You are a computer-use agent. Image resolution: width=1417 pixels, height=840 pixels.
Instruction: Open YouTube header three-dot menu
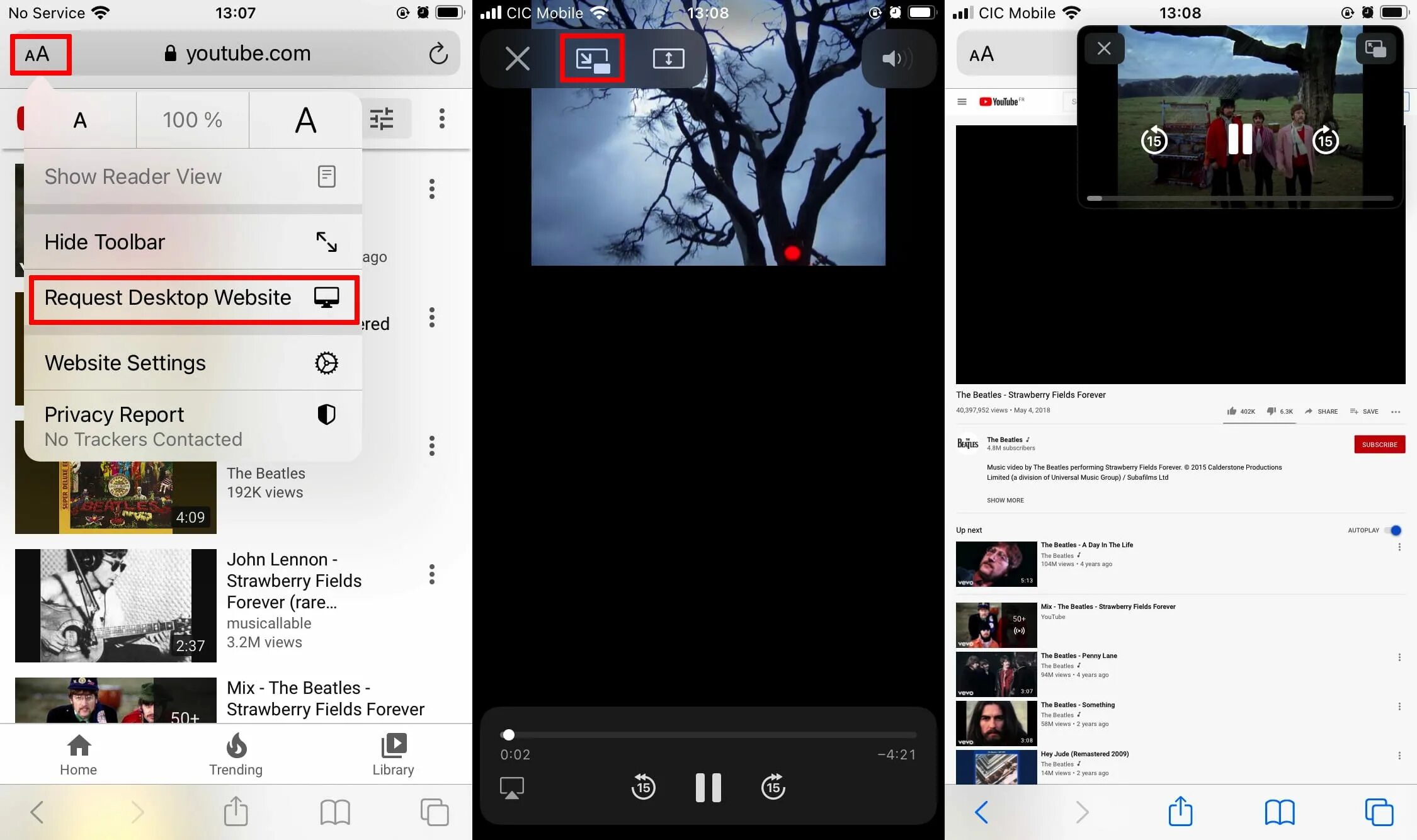[x=442, y=118]
